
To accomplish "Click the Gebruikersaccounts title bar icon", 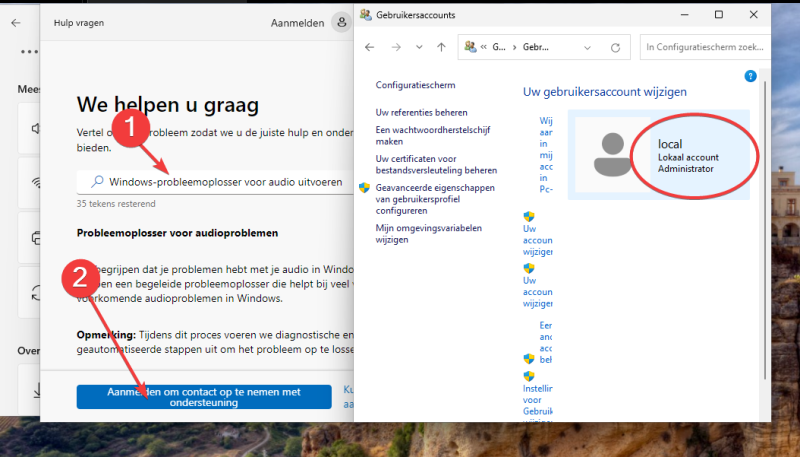I will pyautogui.click(x=365, y=15).
